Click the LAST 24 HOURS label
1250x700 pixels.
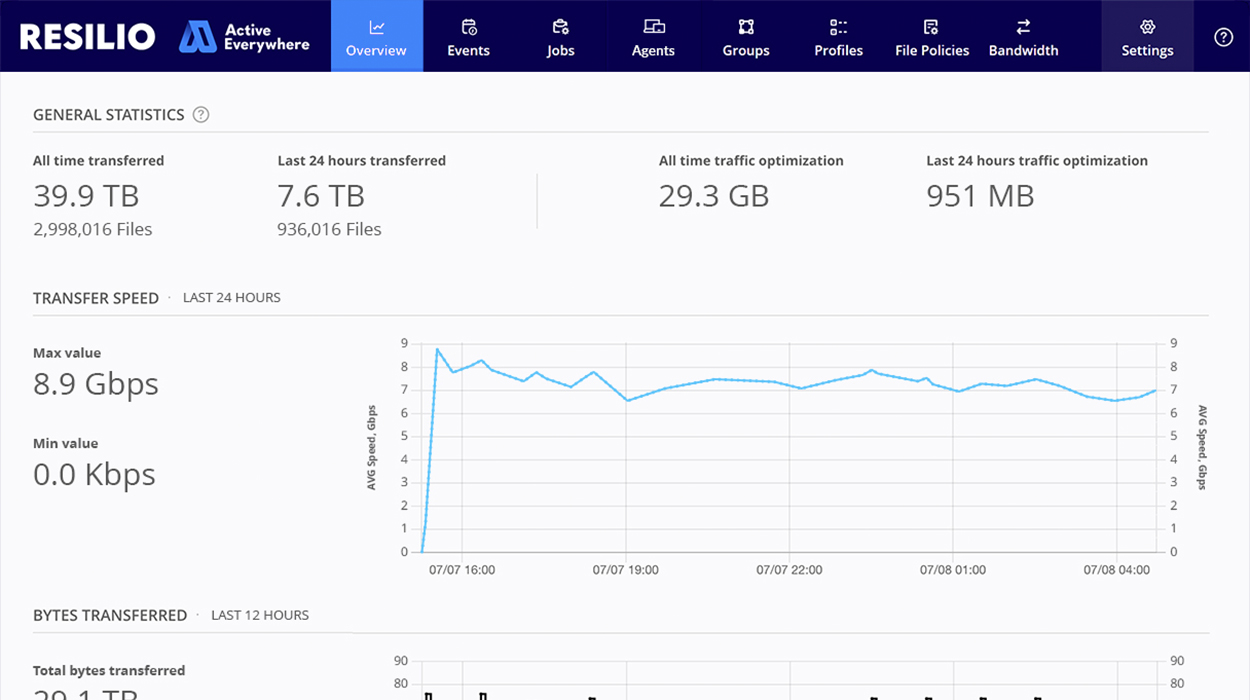pos(231,297)
